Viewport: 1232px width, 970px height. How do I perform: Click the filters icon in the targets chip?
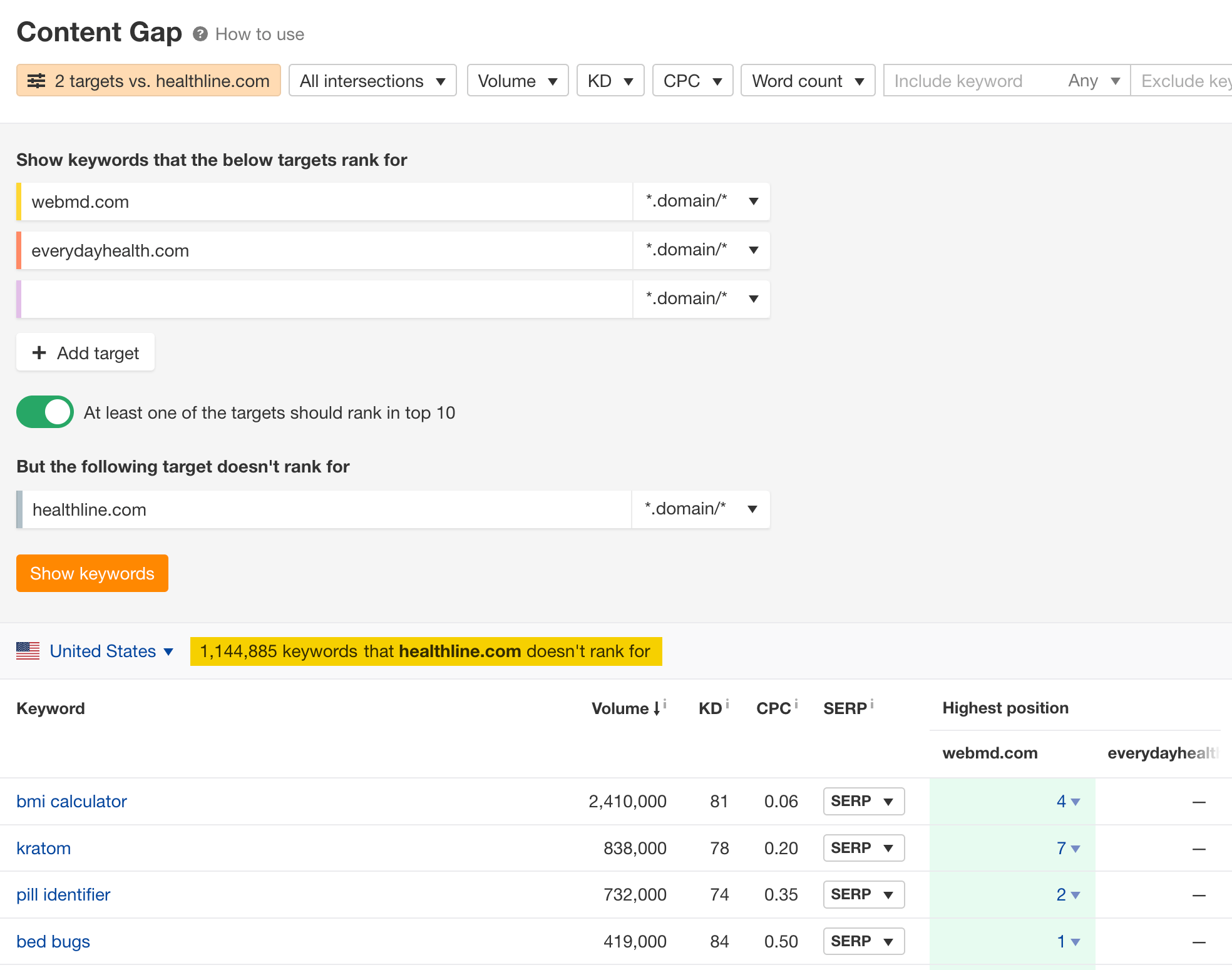point(38,80)
